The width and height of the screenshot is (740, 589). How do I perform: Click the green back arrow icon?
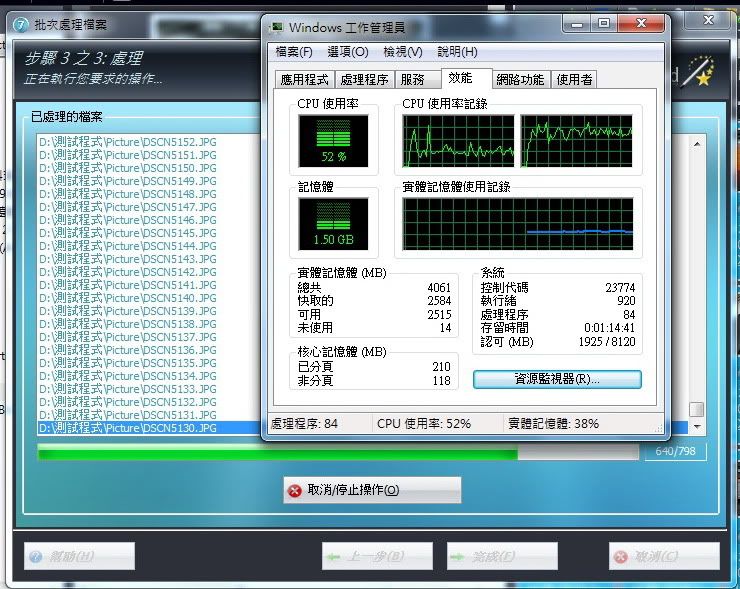click(333, 557)
